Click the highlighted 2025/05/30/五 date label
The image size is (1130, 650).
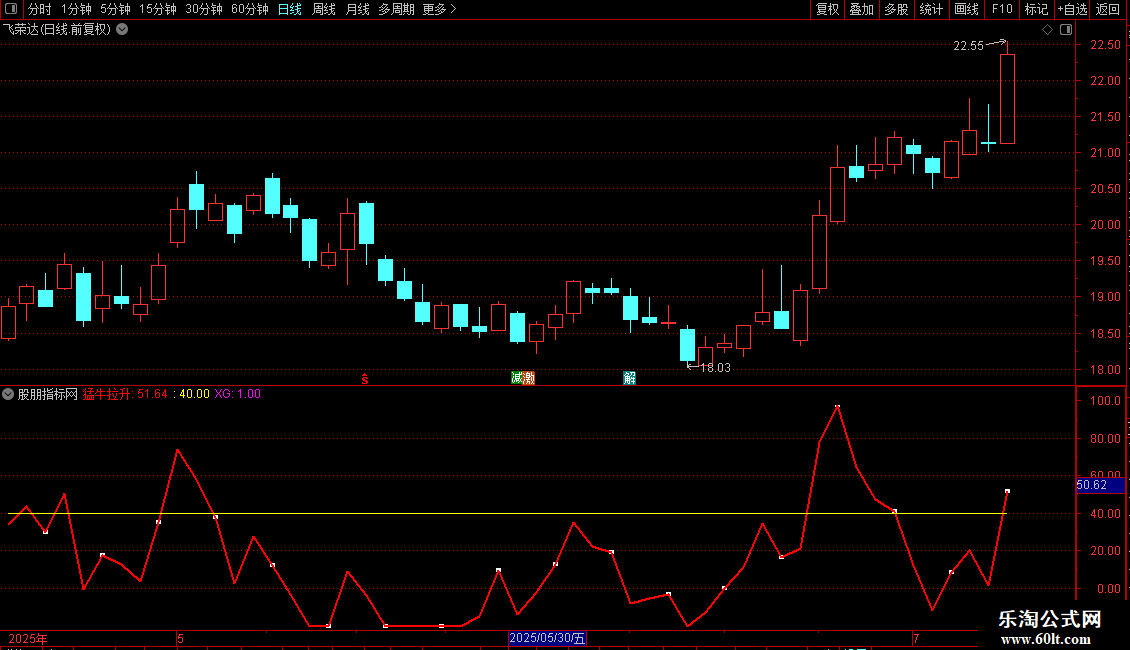point(547,638)
